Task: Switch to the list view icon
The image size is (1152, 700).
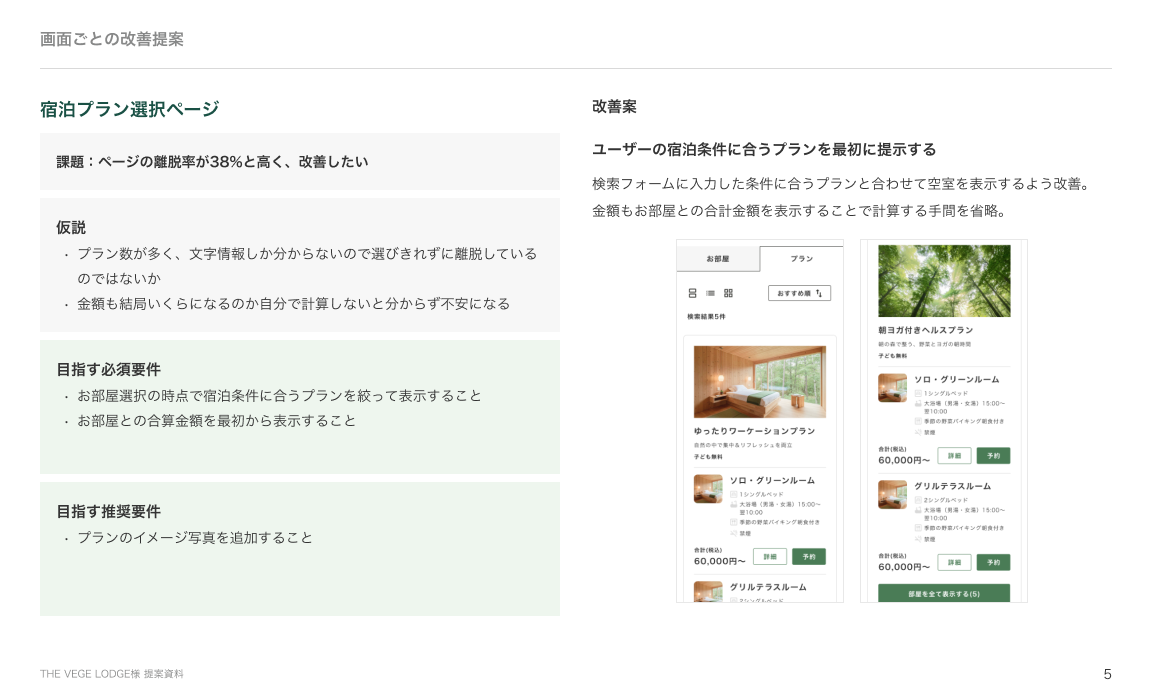Action: (x=710, y=293)
